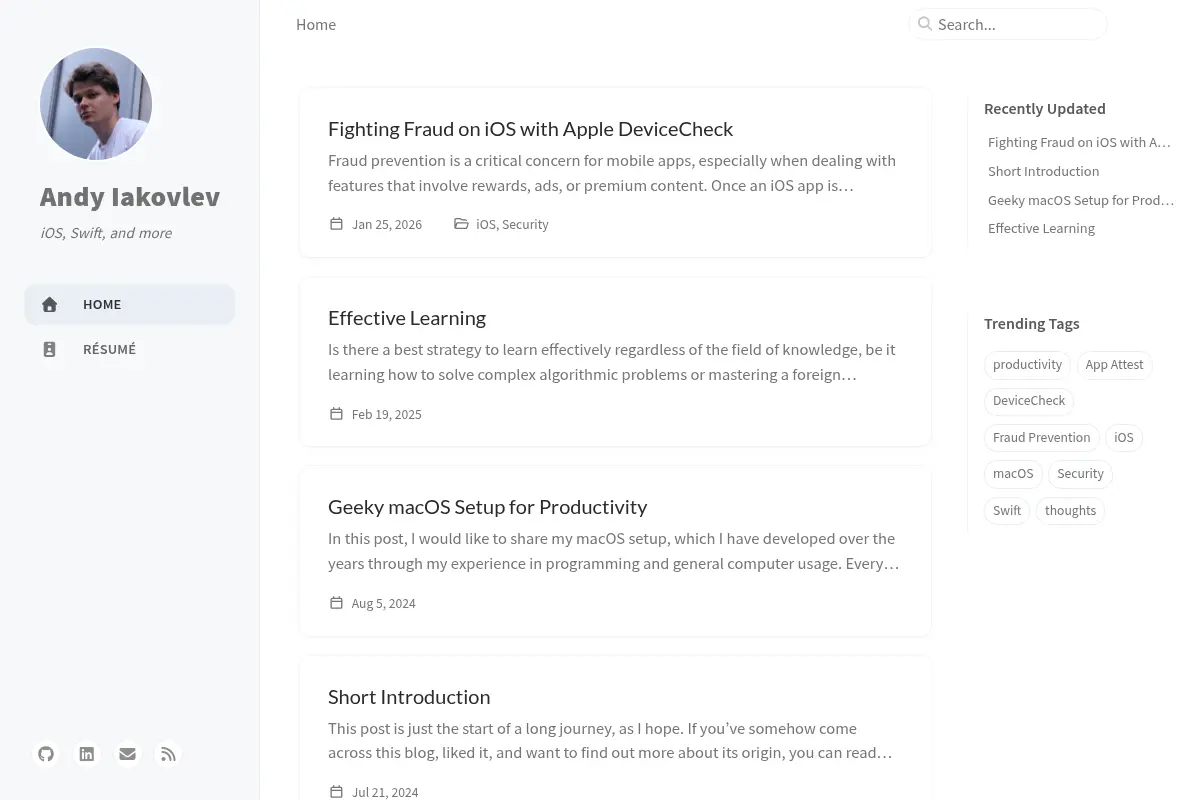Image resolution: width=1200 pixels, height=800 pixels.
Task: Click the search magnifier icon
Action: 925,24
